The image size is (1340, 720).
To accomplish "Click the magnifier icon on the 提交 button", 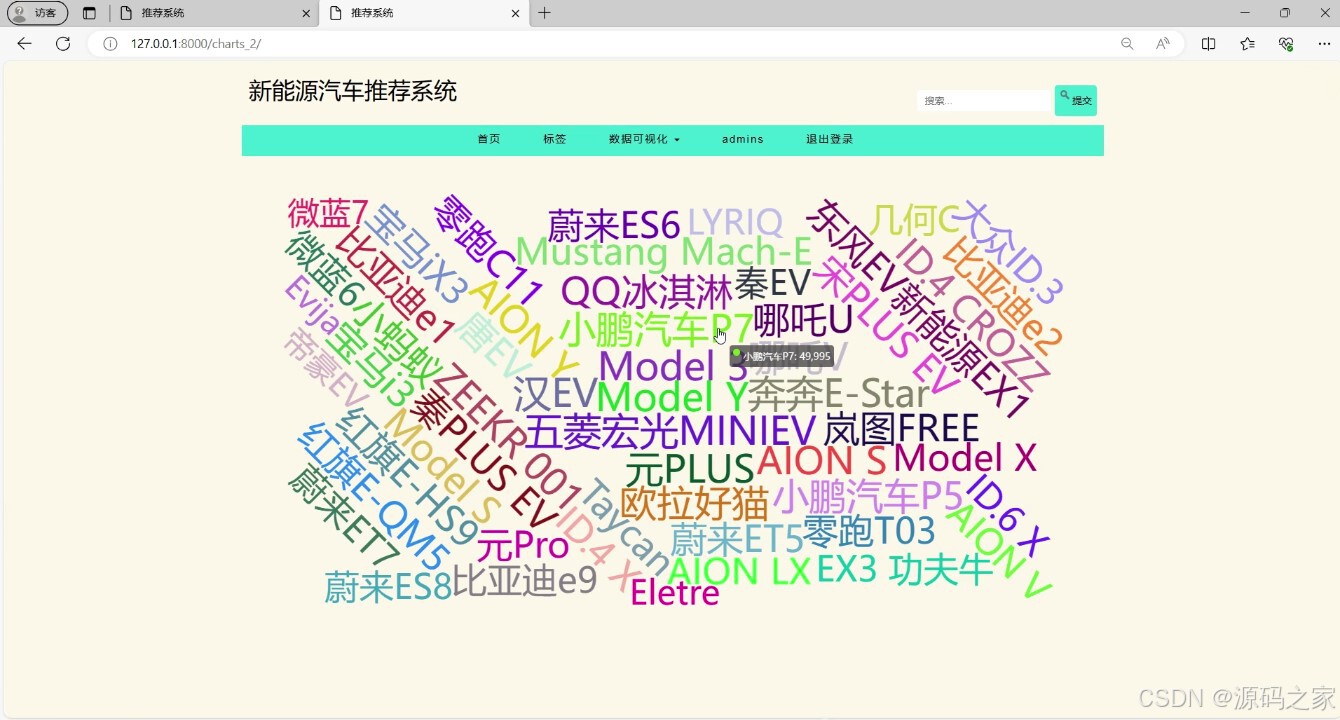I will click(1064, 92).
